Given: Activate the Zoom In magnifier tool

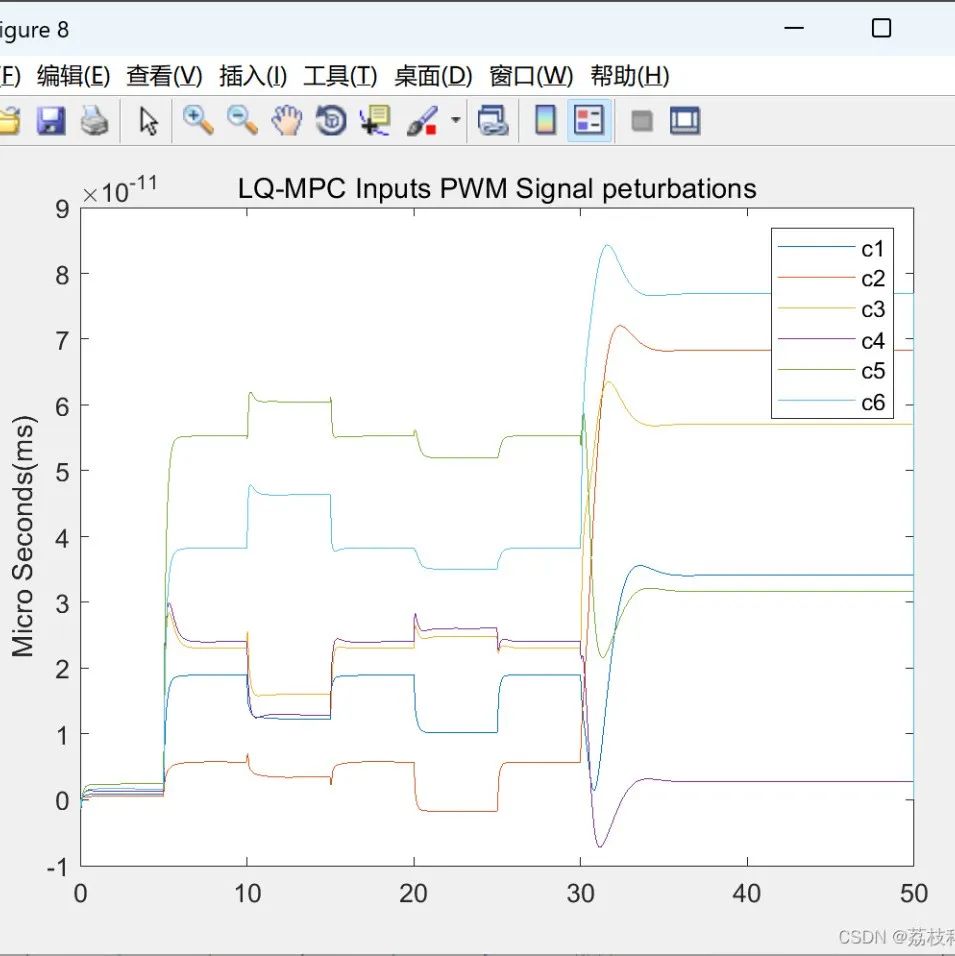Looking at the screenshot, I should click(198, 120).
